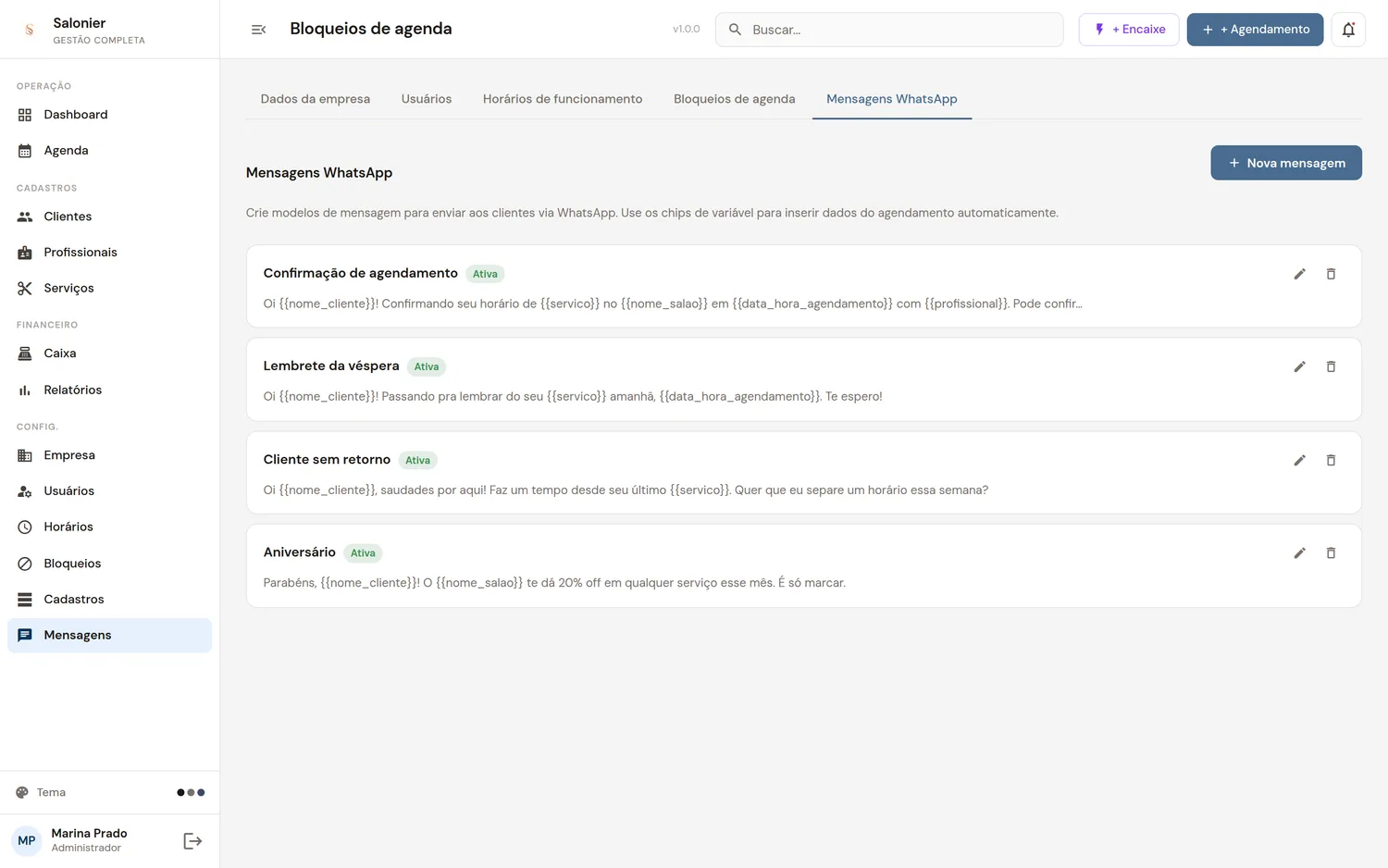Open Dashboard in sidebar
This screenshot has height=868, width=1388.
coord(109,115)
